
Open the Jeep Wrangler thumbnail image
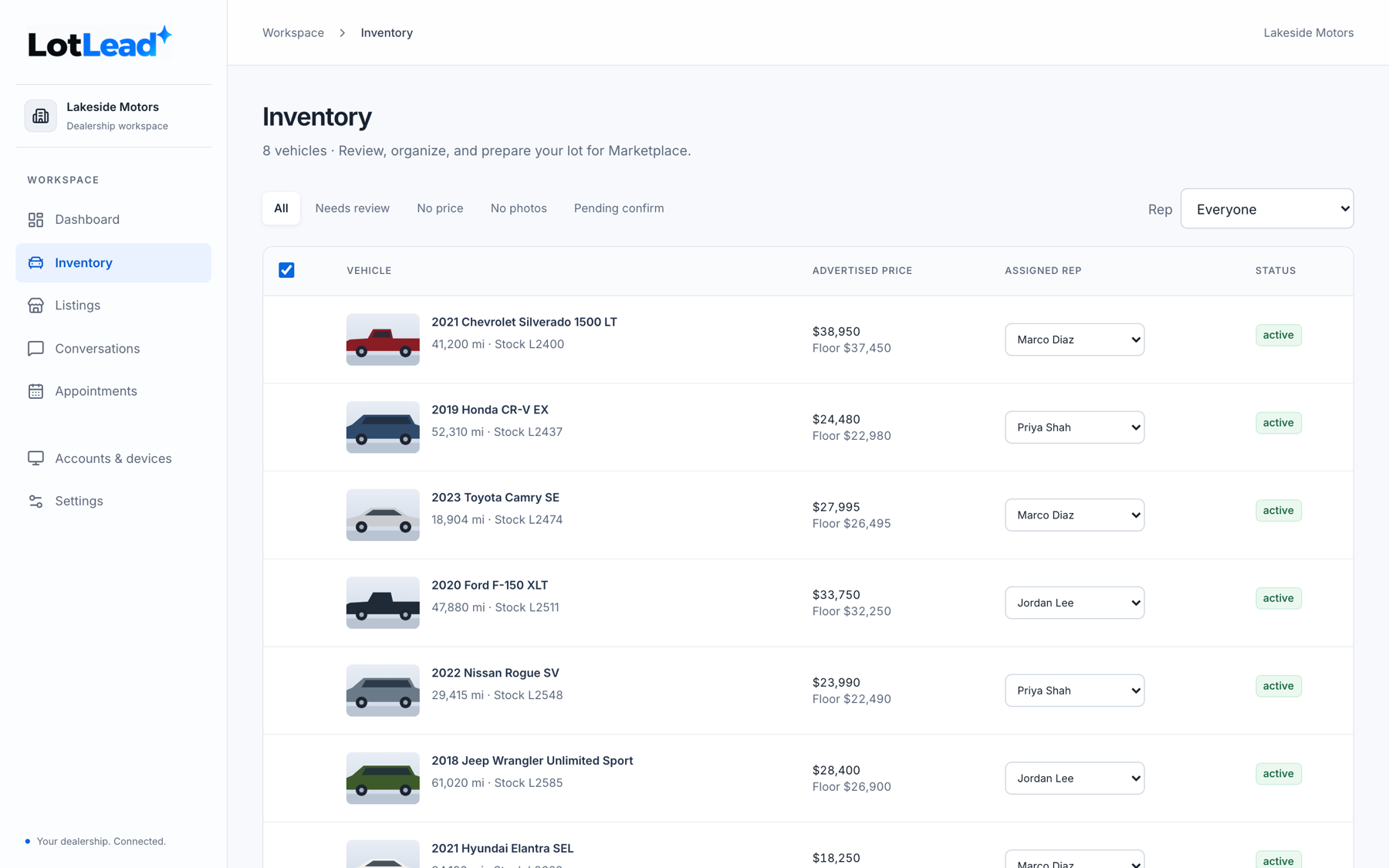pos(383,778)
